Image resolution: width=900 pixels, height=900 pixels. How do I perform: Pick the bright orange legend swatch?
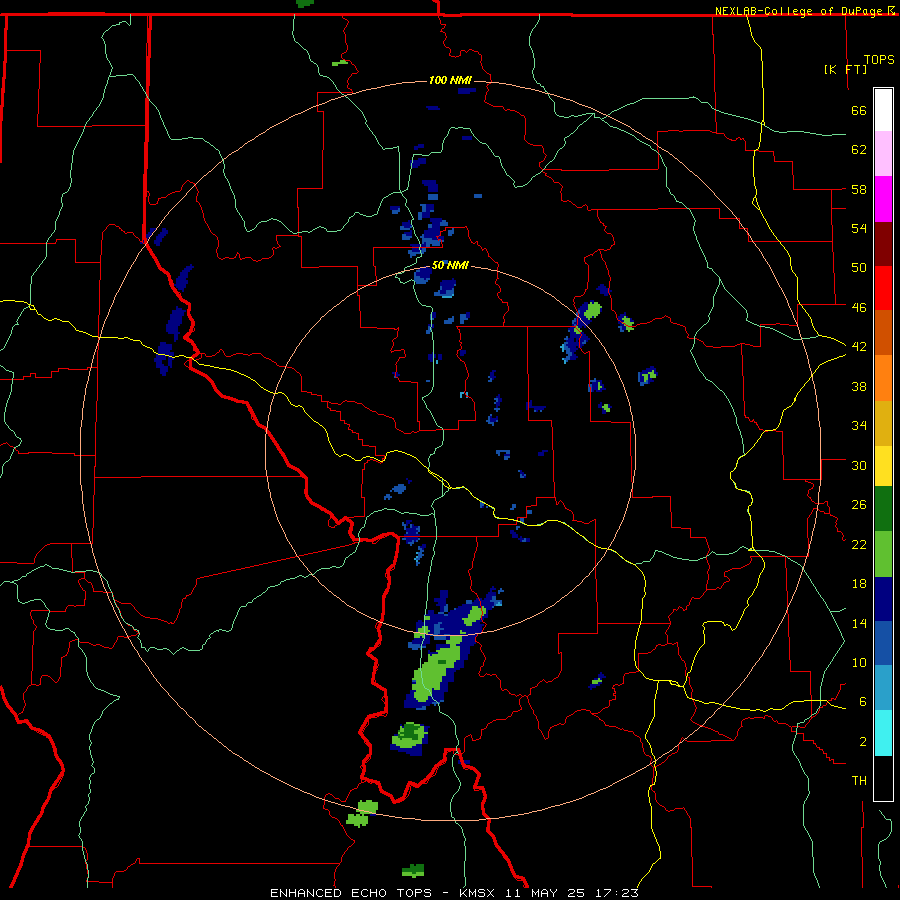(x=883, y=377)
